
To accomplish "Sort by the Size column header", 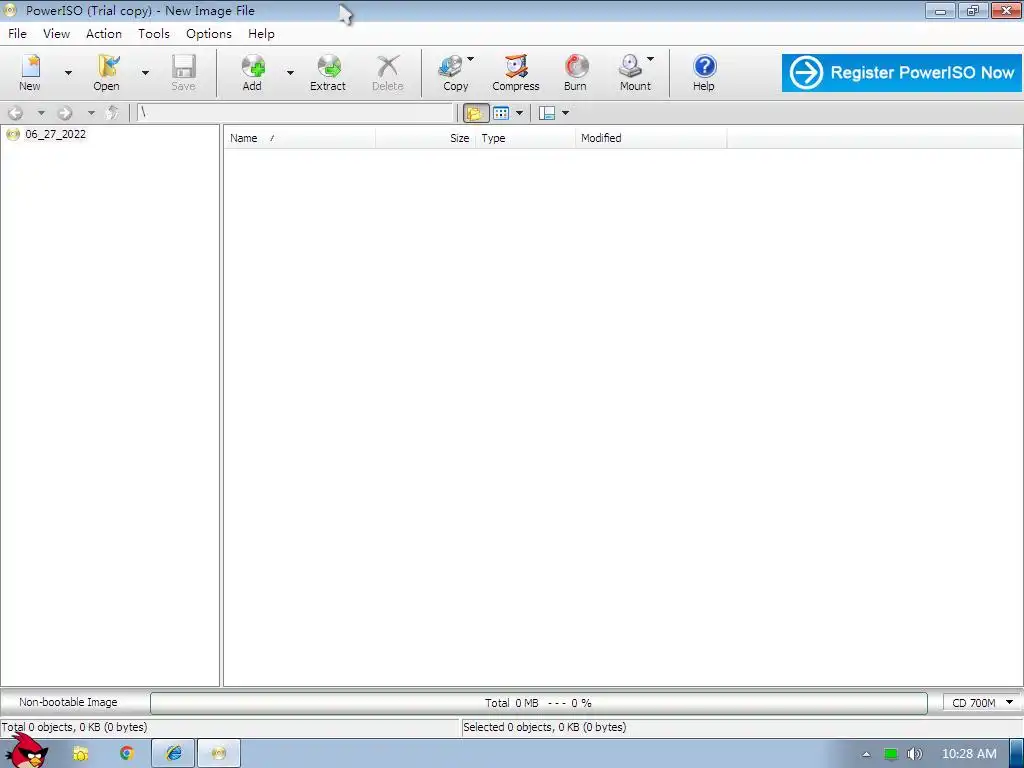I will pos(426,138).
